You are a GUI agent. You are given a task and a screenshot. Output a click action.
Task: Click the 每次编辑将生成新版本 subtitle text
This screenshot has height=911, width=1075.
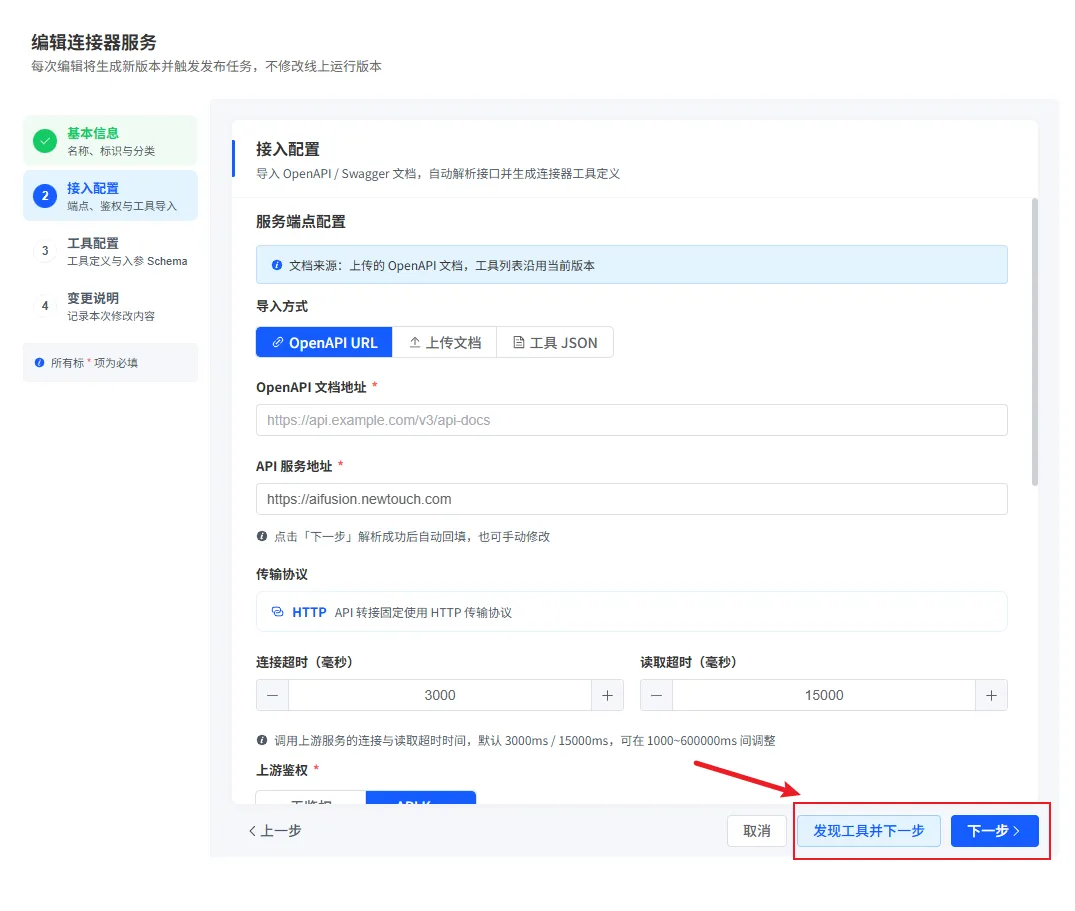(x=206, y=66)
